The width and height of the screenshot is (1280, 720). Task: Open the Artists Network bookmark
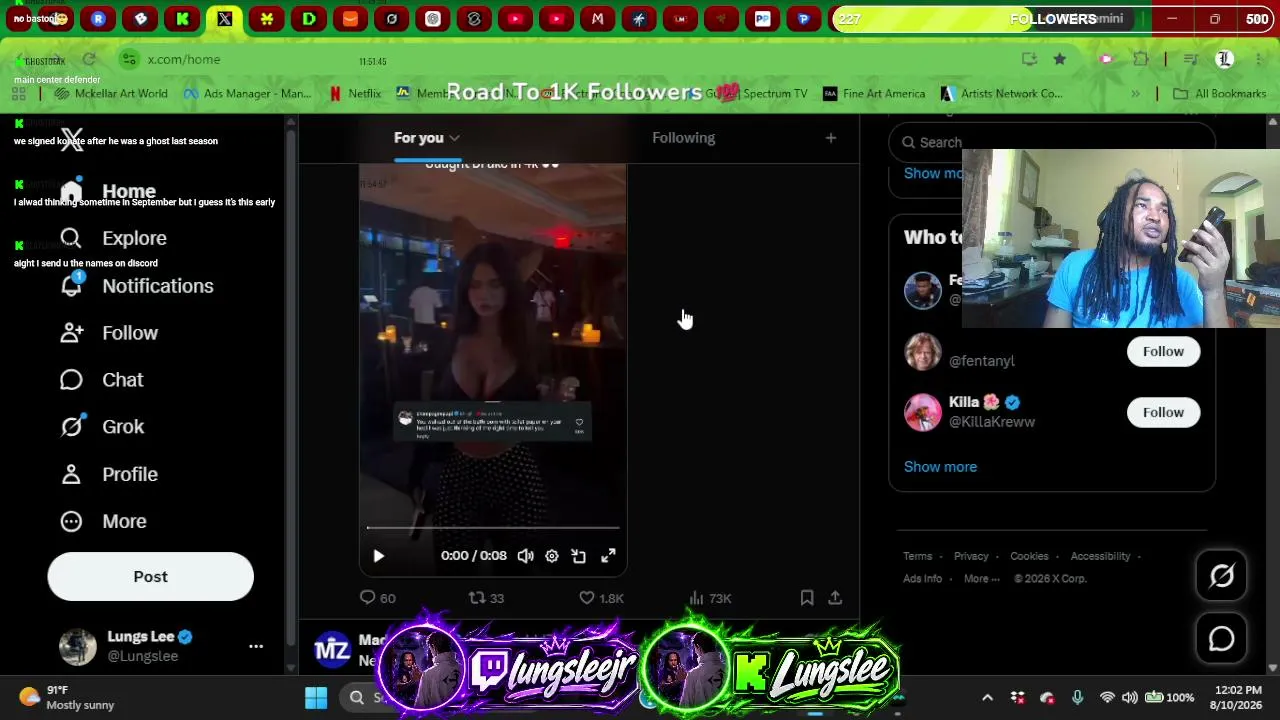tap(1002, 93)
